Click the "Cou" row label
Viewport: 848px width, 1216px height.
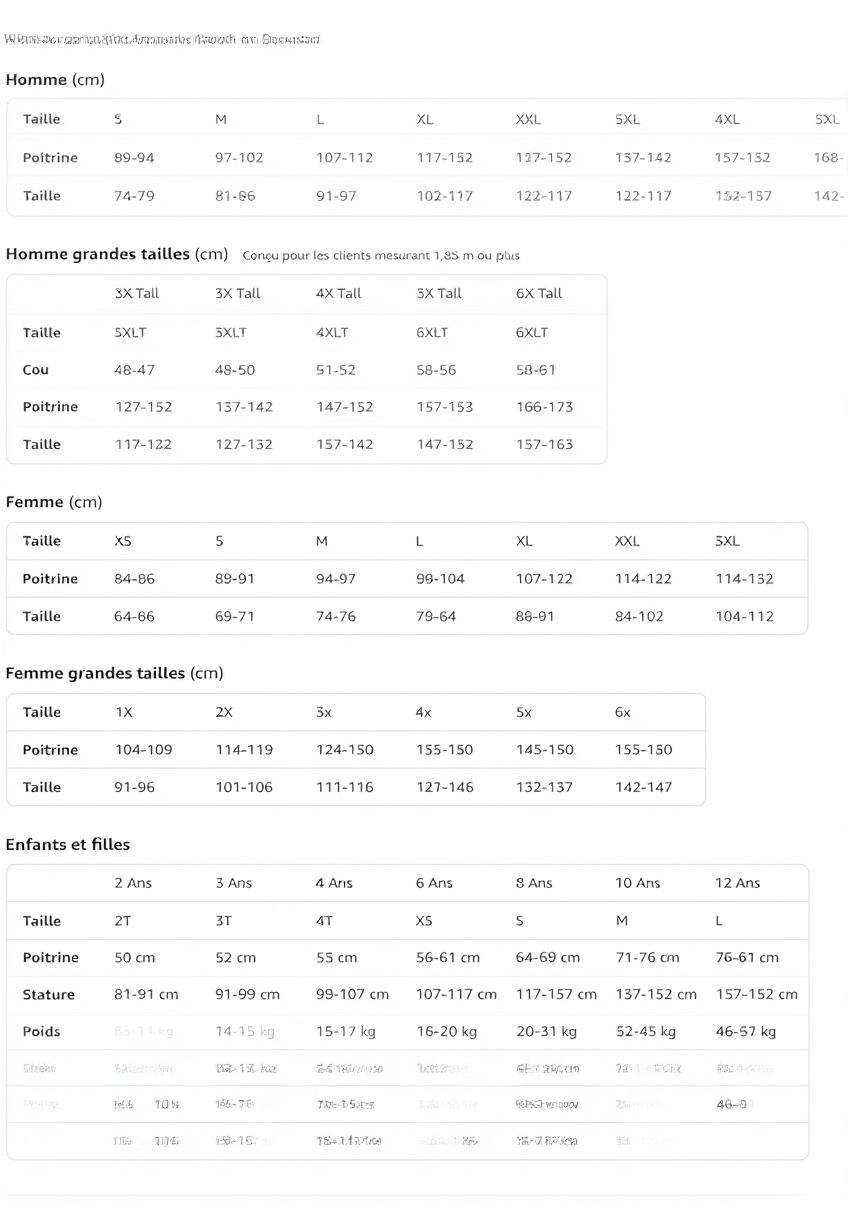pos(36,370)
